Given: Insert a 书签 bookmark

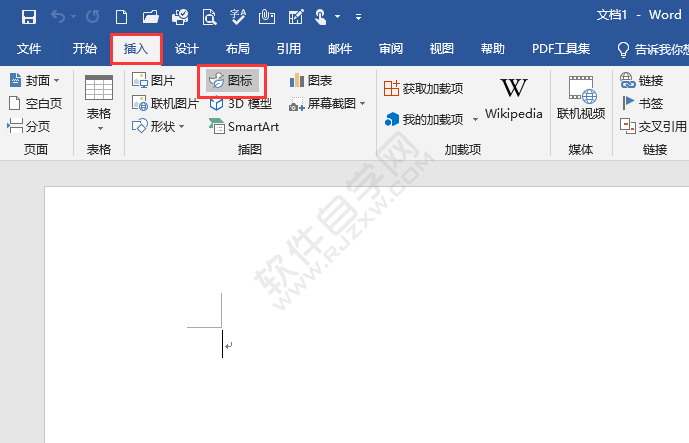Looking at the screenshot, I should 642,103.
